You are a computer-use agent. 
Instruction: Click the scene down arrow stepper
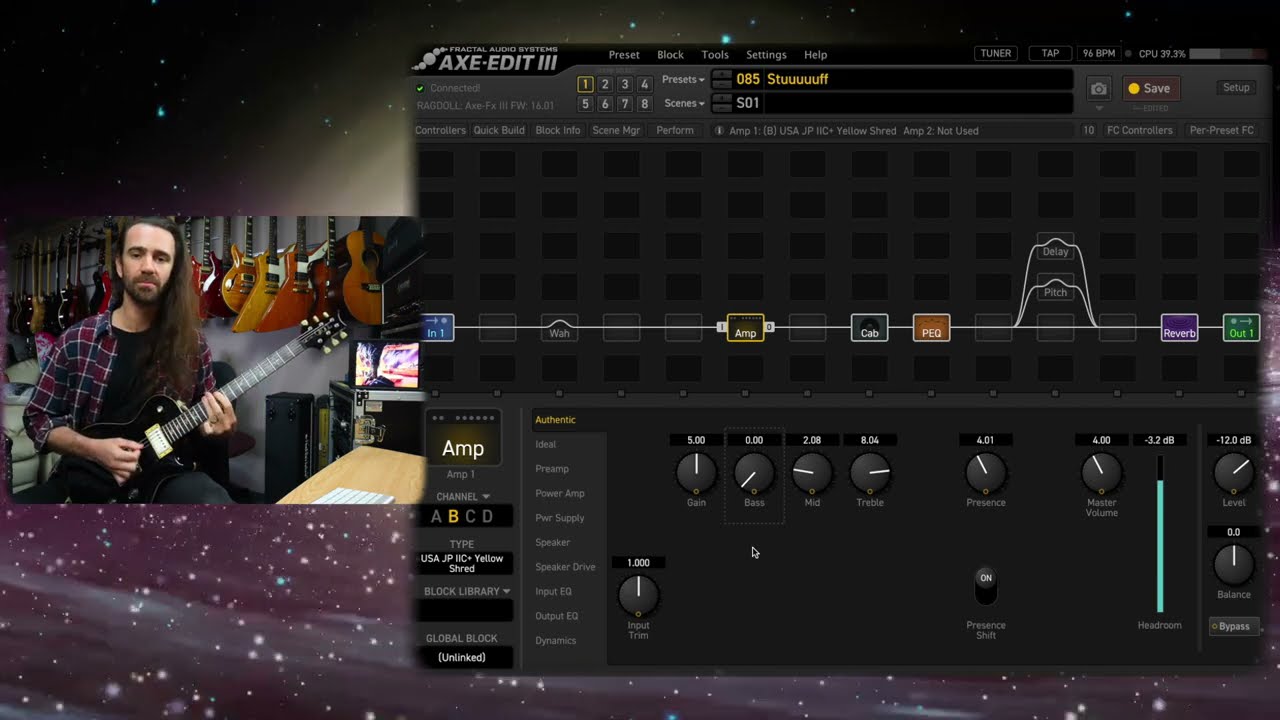point(722,108)
